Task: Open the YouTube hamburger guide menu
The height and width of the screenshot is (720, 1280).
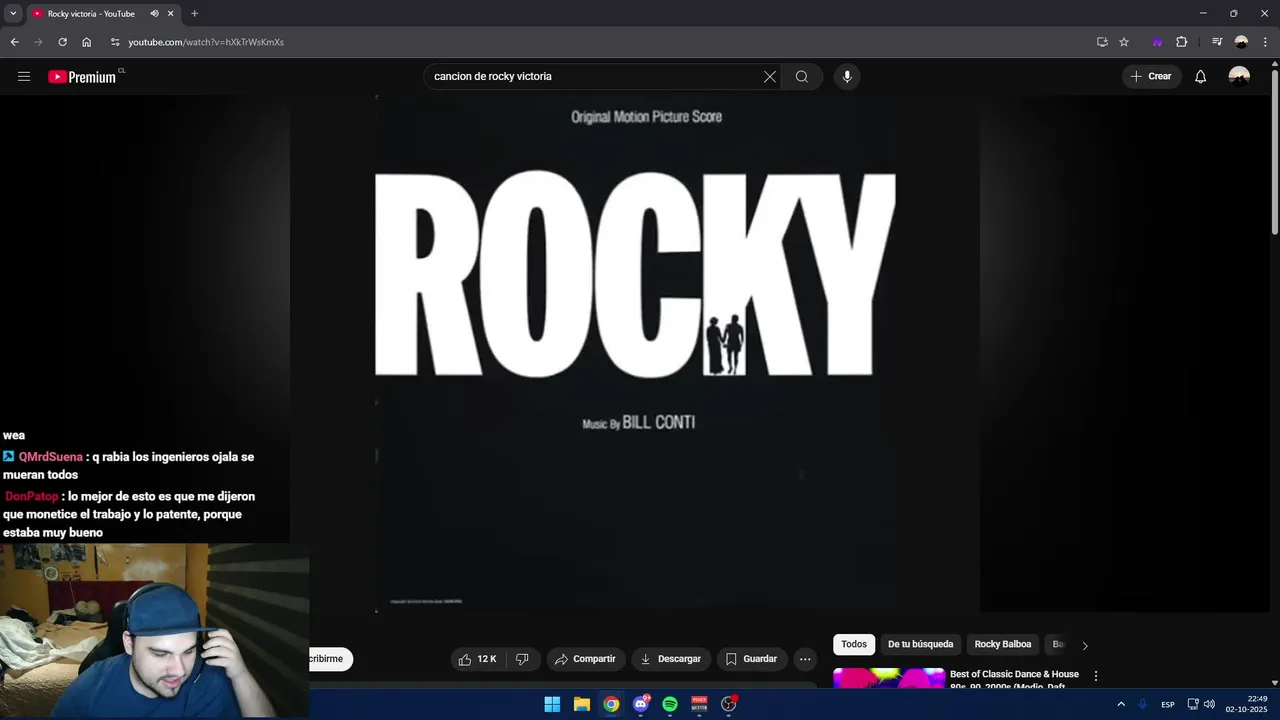Action: pos(24,76)
